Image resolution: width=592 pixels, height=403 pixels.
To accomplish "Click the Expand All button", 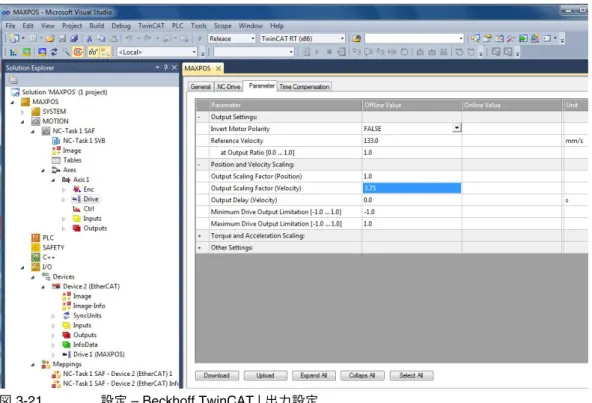I will click(x=313, y=375).
